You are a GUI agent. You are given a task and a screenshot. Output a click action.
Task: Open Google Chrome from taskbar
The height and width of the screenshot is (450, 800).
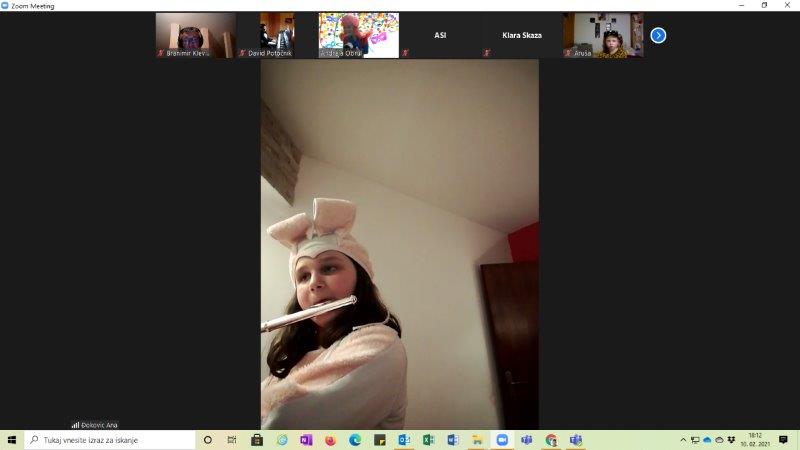[x=551, y=440]
